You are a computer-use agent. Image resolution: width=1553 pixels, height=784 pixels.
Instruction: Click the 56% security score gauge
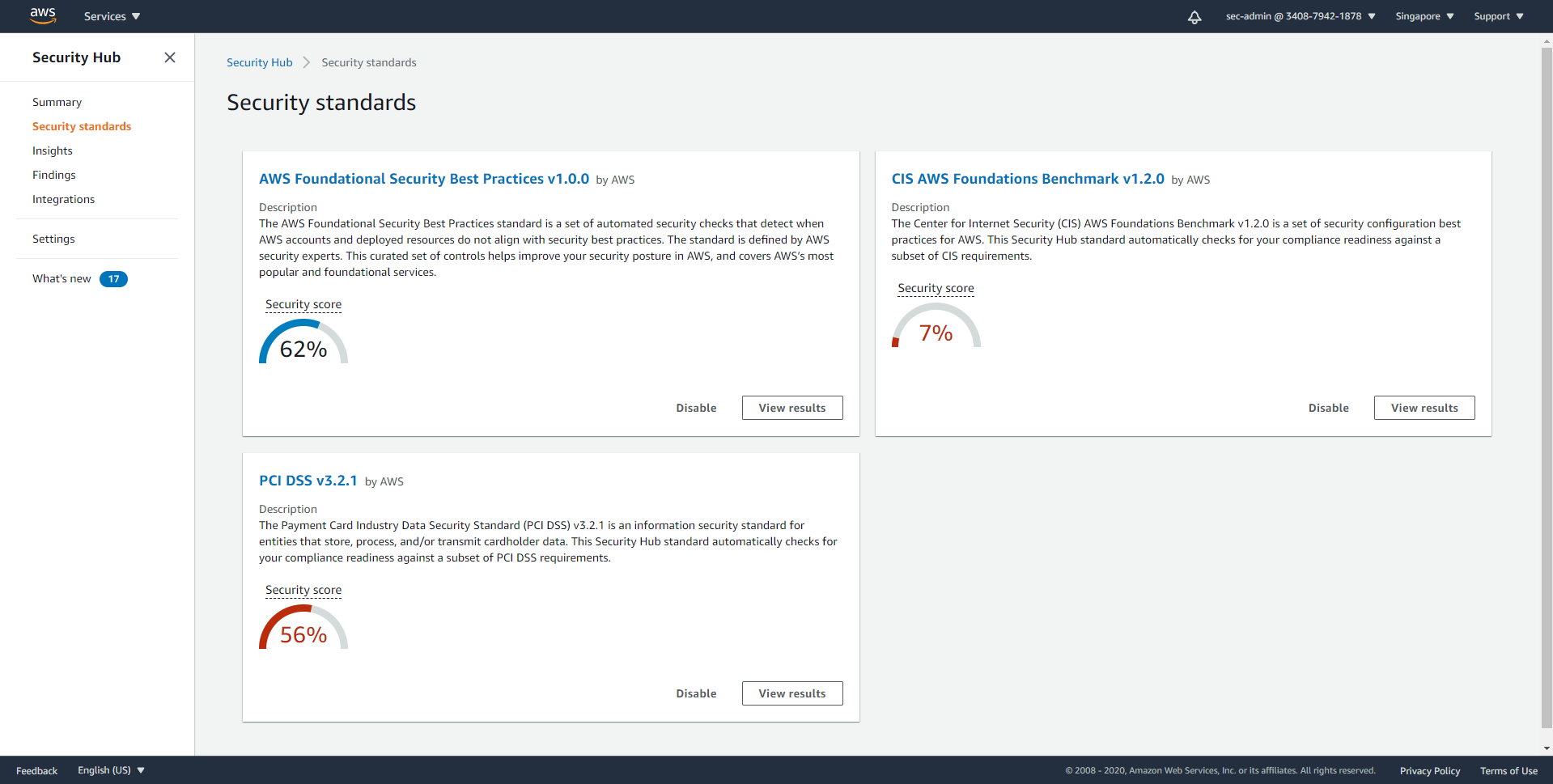[303, 628]
